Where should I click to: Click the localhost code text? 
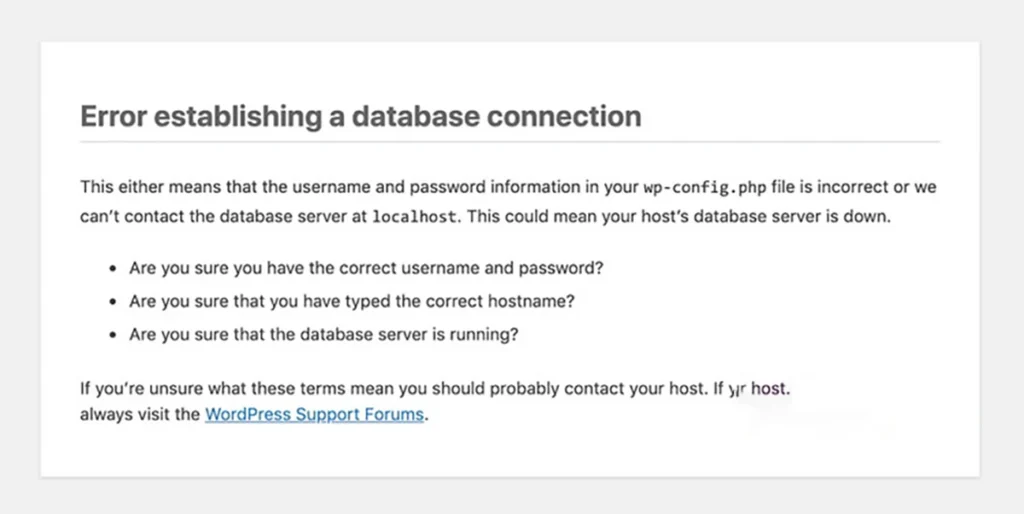point(416,217)
